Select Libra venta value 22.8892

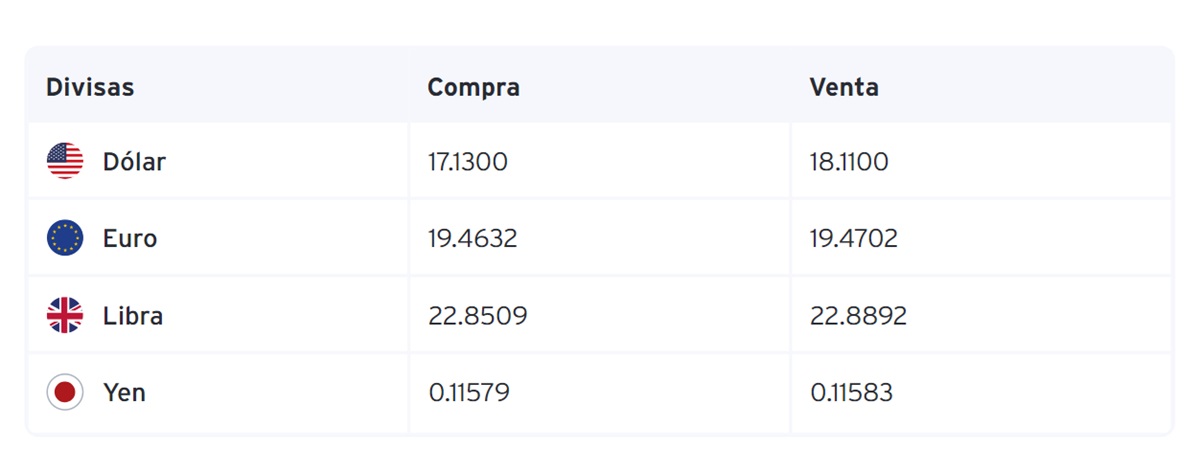click(859, 316)
